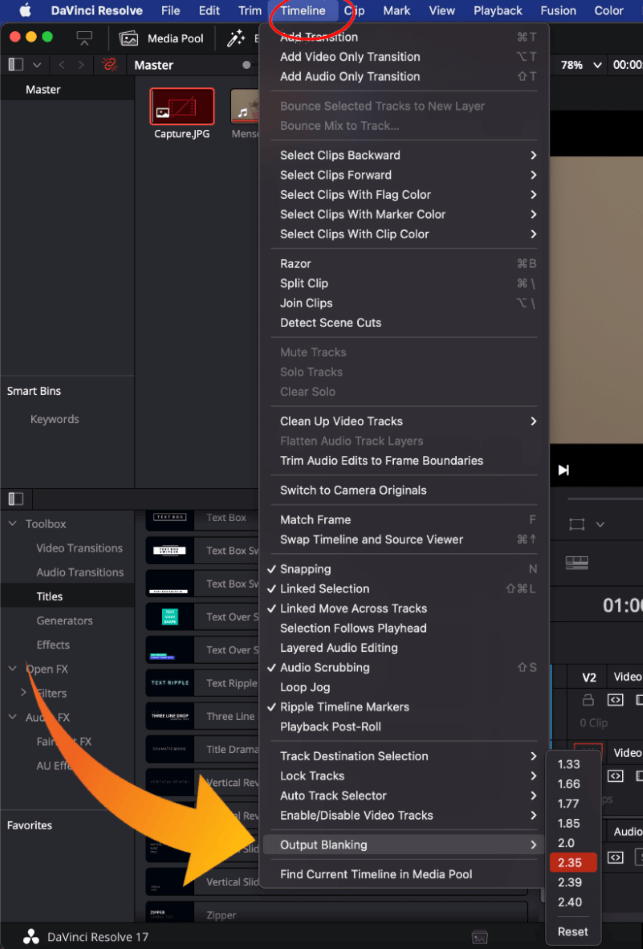Go forward with the right navigation arrow
Viewport: 643px width, 949px height.
click(x=81, y=65)
